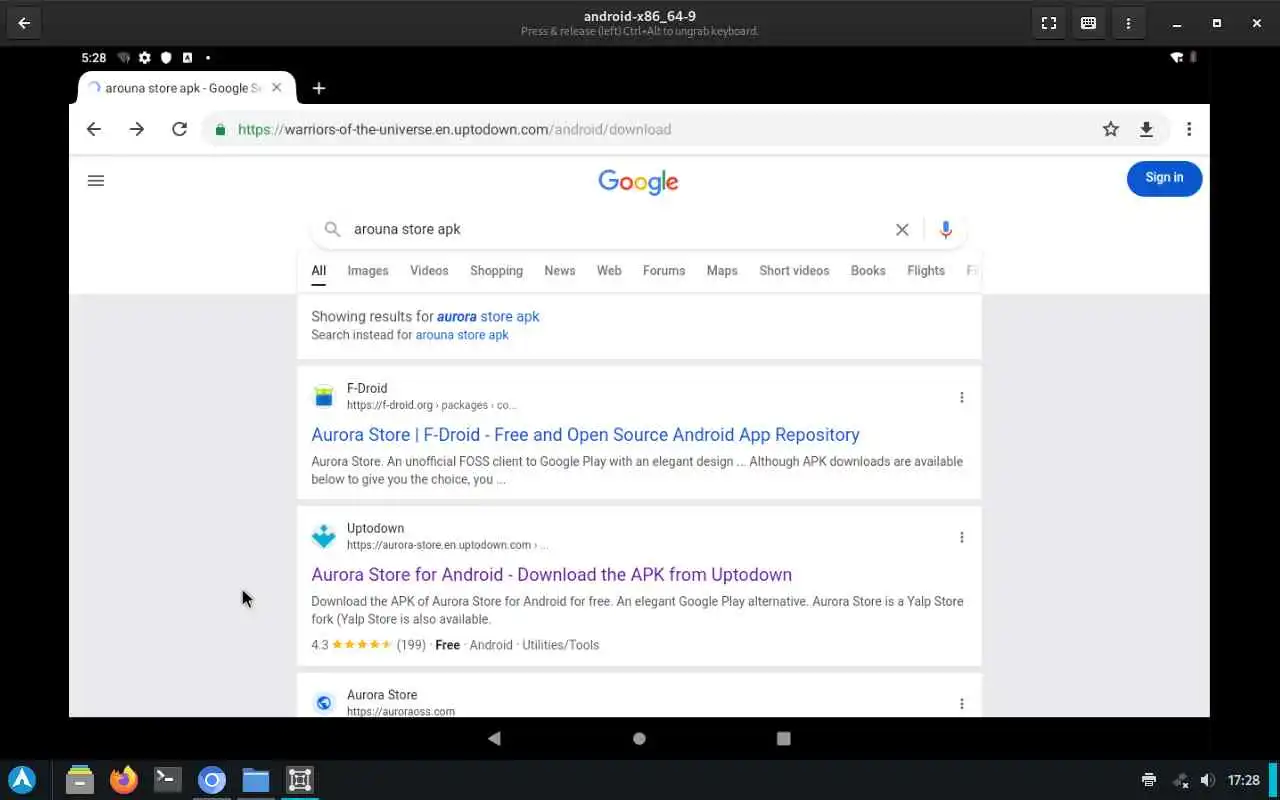The width and height of the screenshot is (1280, 800).
Task: Click the magnifier icon in search box
Action: [333, 229]
